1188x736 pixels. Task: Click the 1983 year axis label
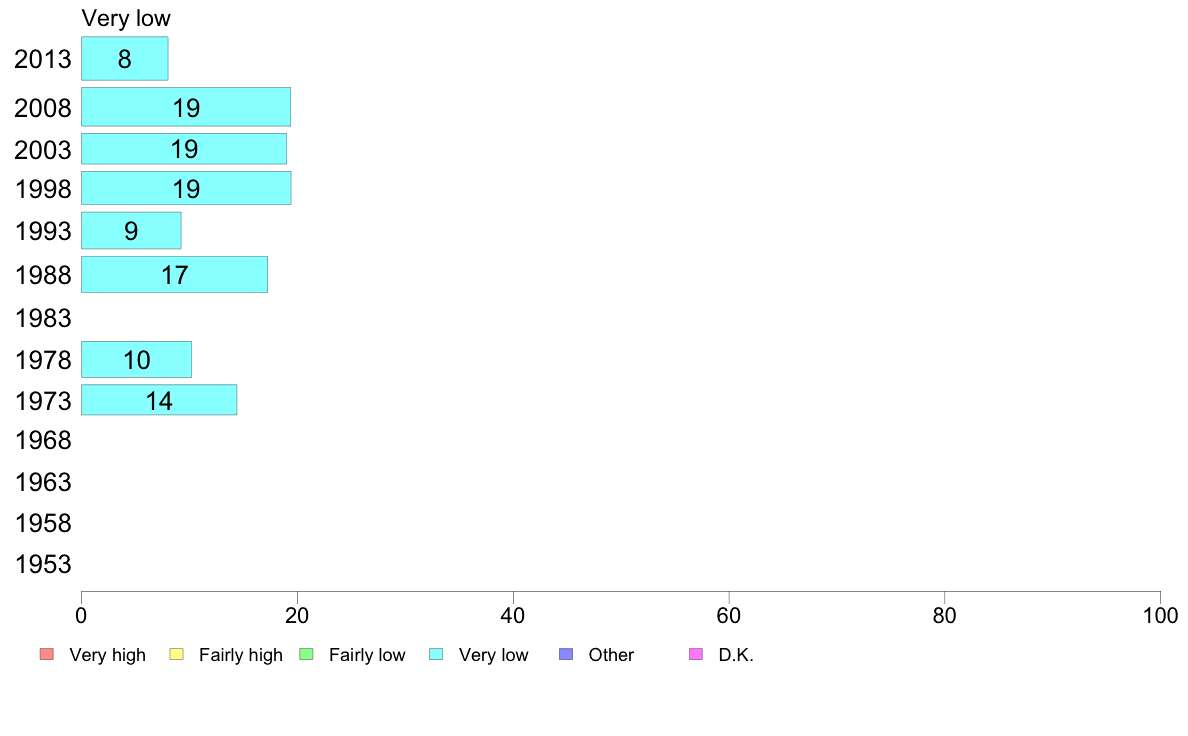click(x=43, y=318)
